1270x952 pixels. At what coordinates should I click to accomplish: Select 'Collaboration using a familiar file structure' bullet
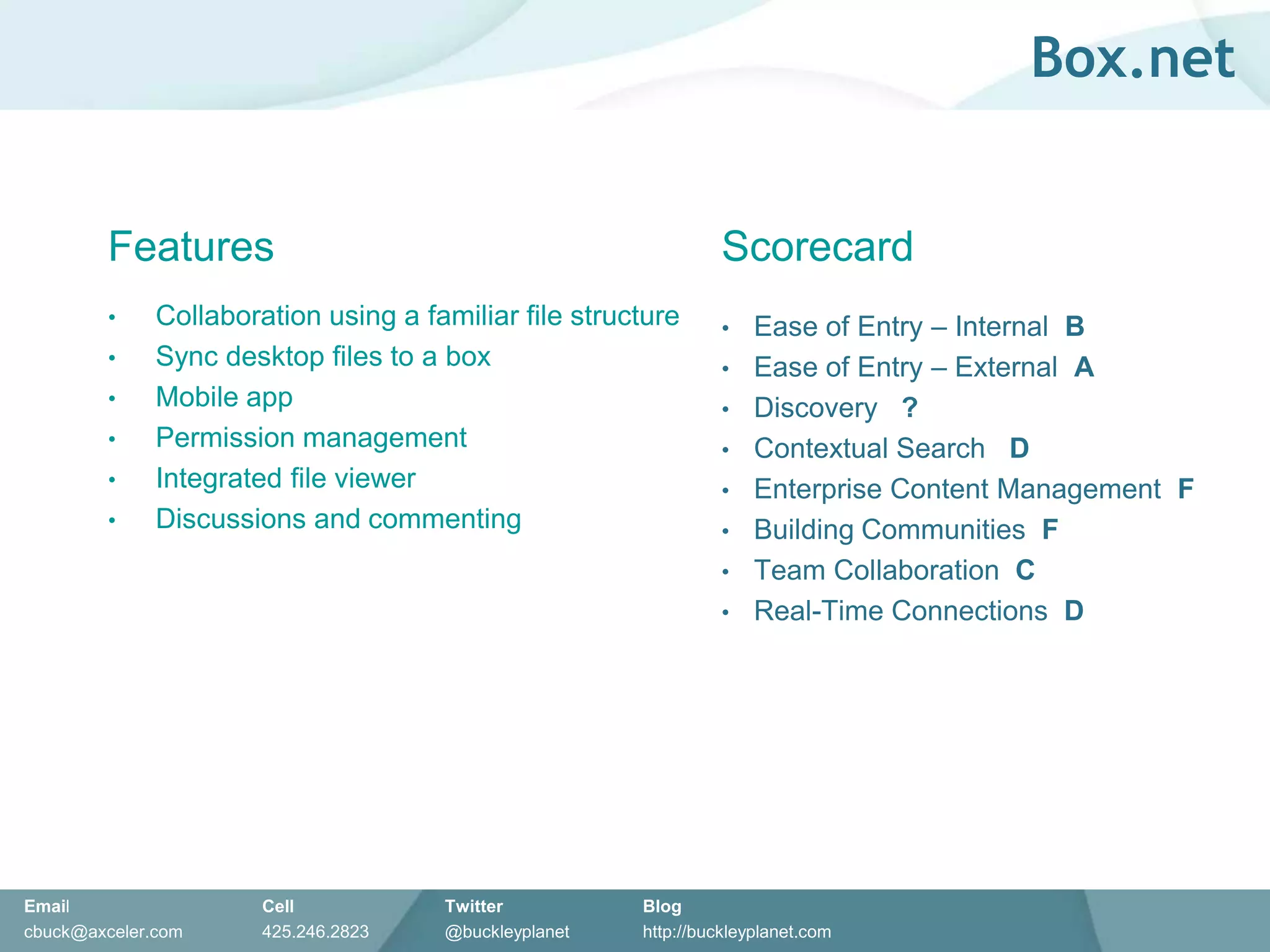417,316
